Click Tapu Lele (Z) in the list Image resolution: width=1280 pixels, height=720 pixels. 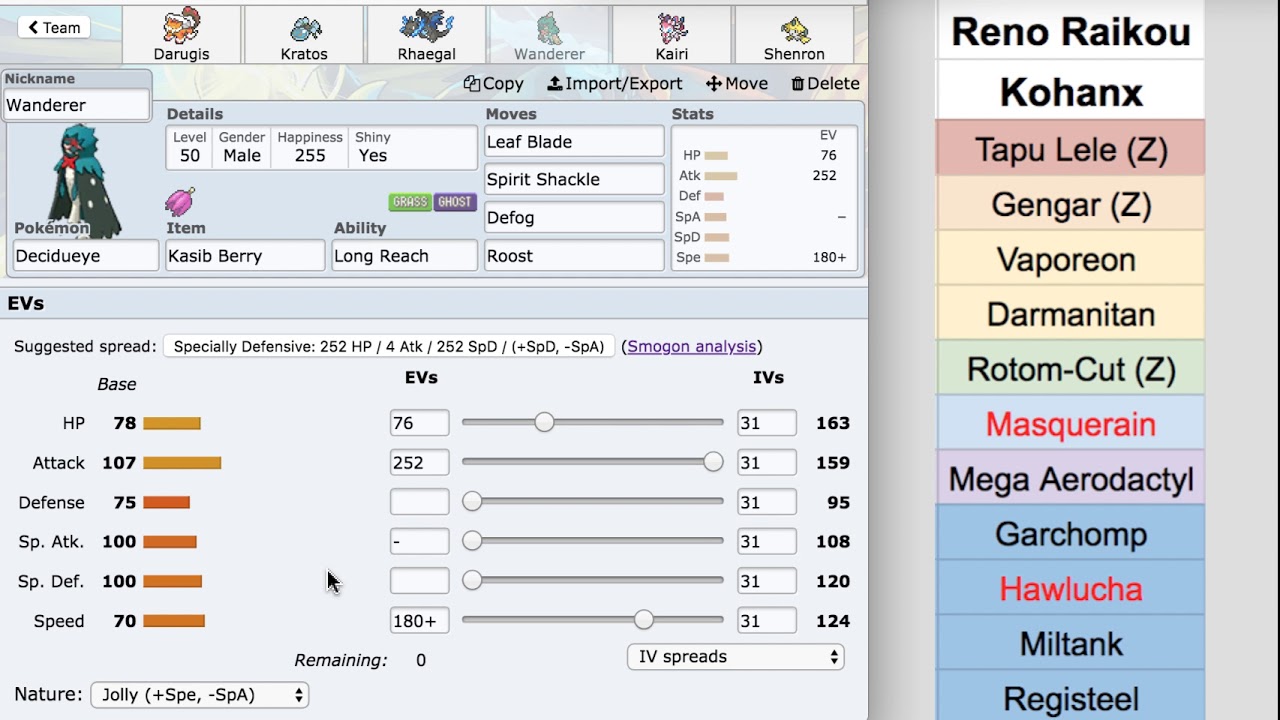pos(1070,149)
